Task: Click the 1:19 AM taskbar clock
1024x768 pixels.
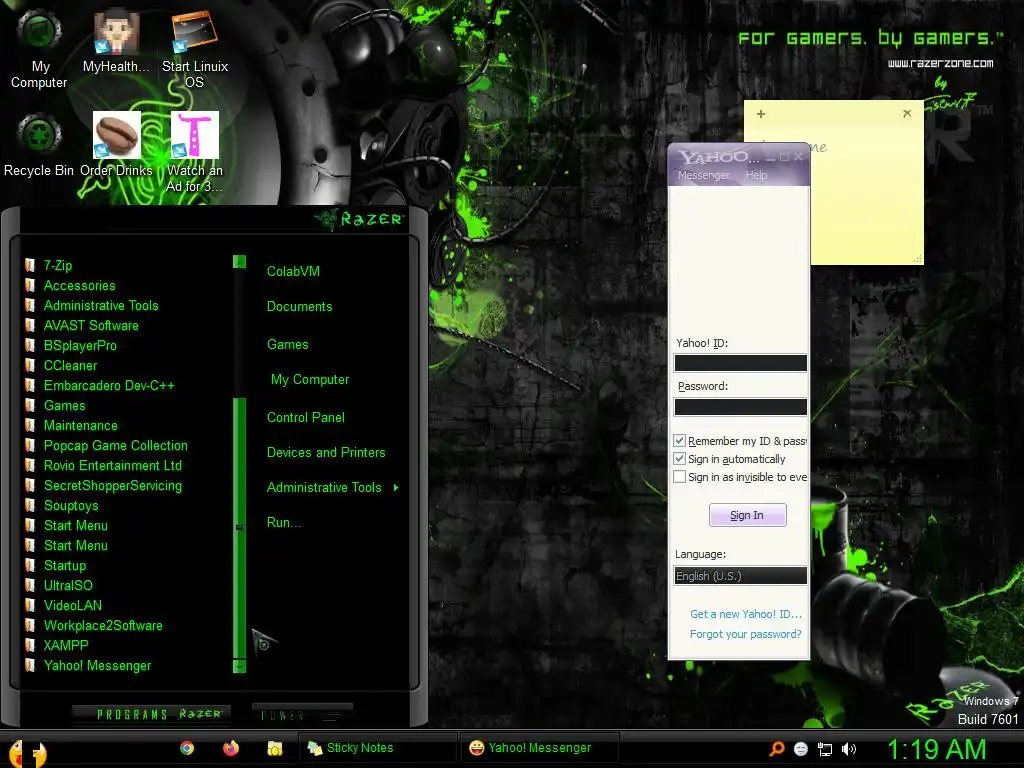Action: pyautogui.click(x=936, y=749)
